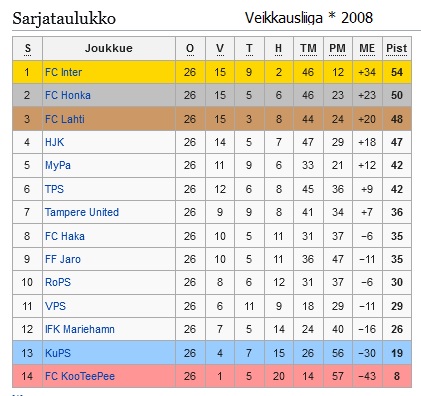421x396 pixels.
Task: Open the Tampere United link
Action: click(x=82, y=212)
